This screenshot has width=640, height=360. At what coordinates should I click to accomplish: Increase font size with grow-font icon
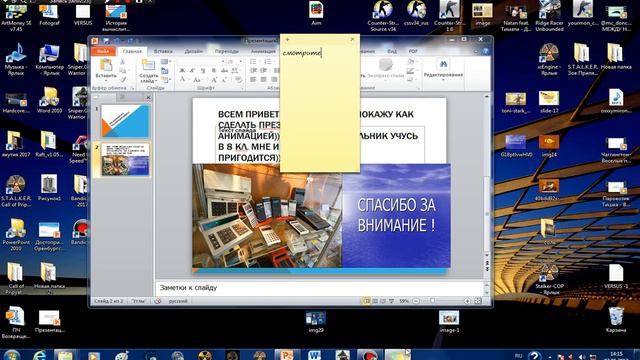[x=213, y=80]
